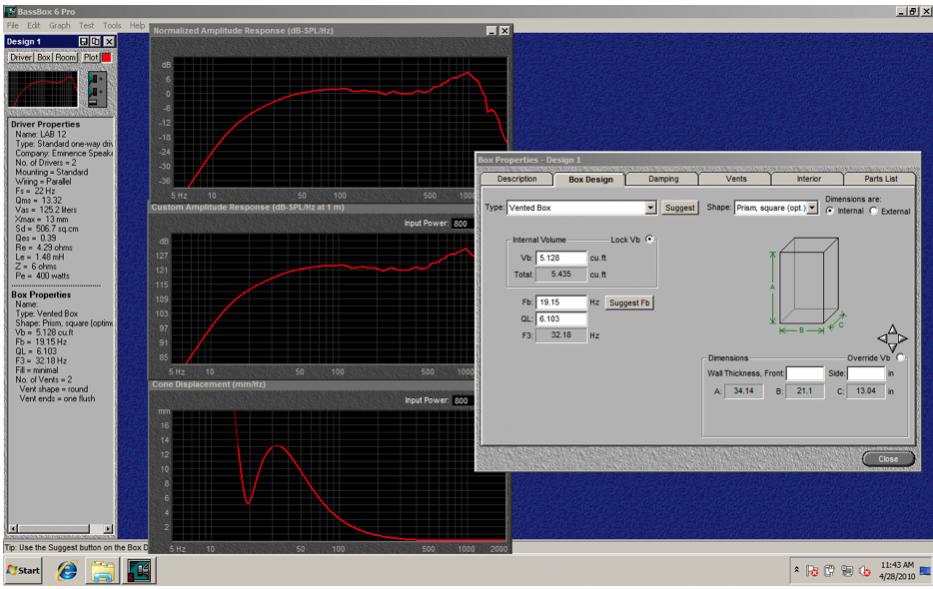Minimize the Normalized Amplitude Response graph window
The image size is (933, 589).
tap(491, 31)
